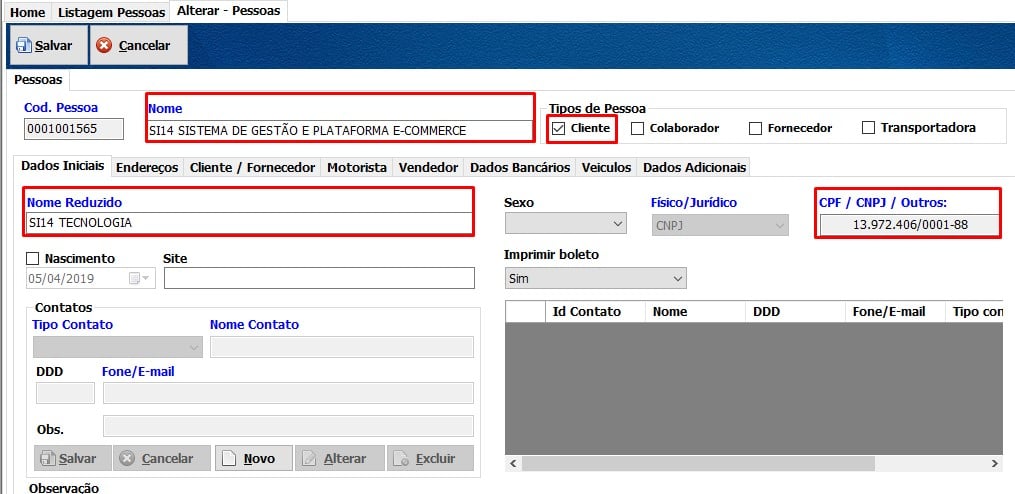
Task: Save the person record with top Salvar button
Action: pos(49,45)
